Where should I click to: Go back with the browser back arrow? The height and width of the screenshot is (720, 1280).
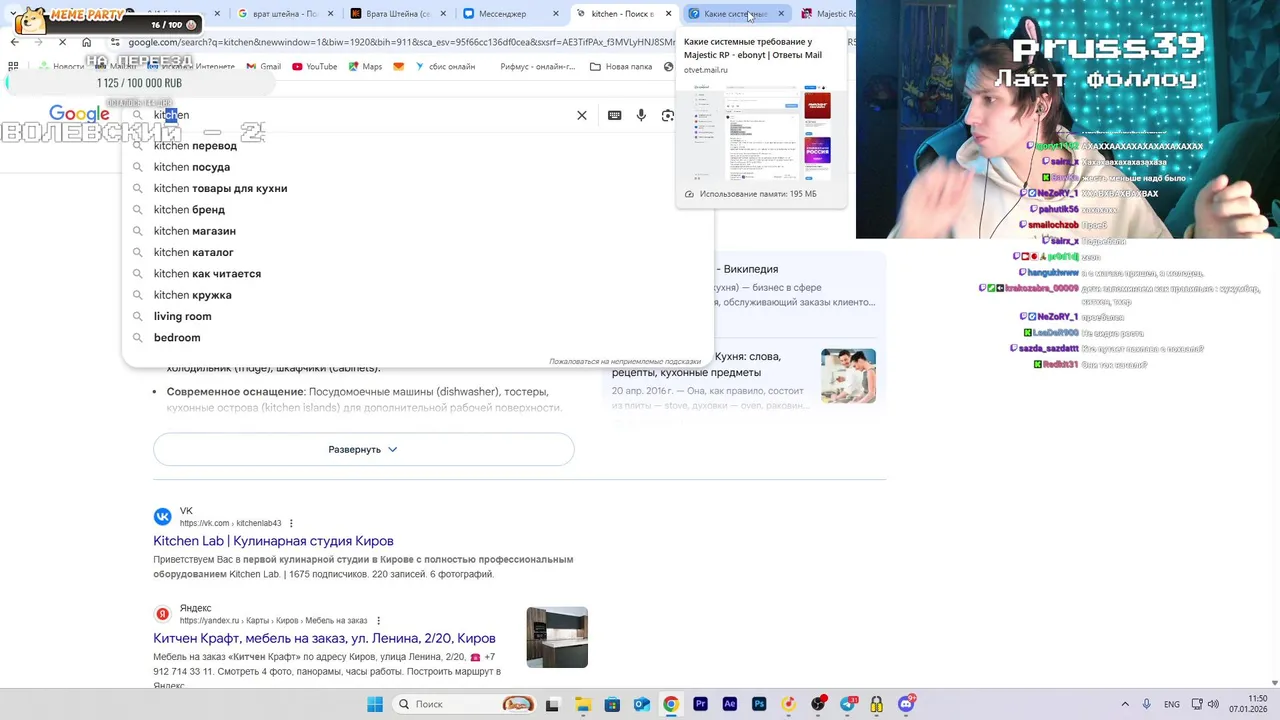click(14, 42)
